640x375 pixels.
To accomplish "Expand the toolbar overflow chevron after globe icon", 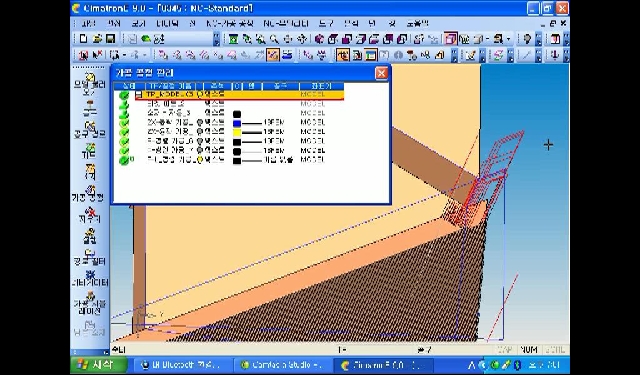I will [x=216, y=39].
